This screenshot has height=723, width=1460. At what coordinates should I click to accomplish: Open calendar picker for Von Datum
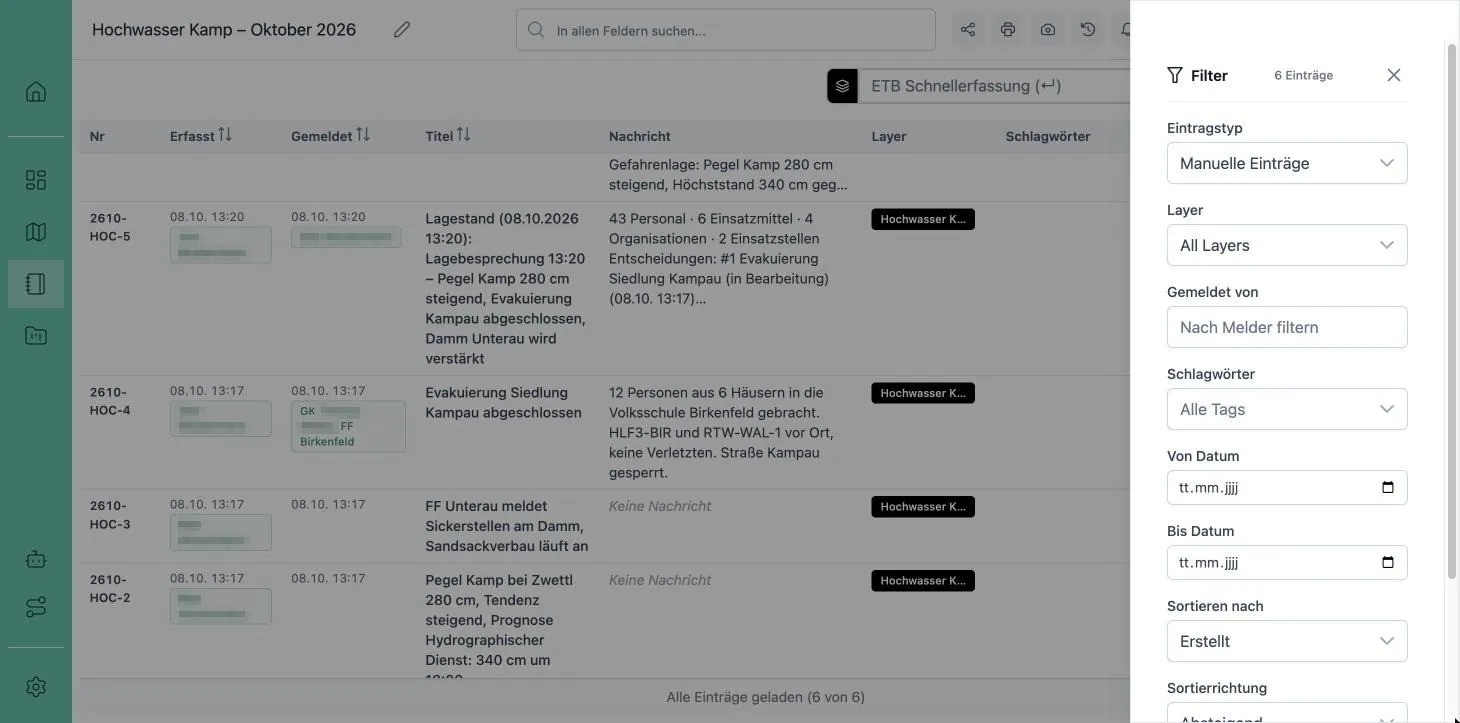coord(1388,488)
